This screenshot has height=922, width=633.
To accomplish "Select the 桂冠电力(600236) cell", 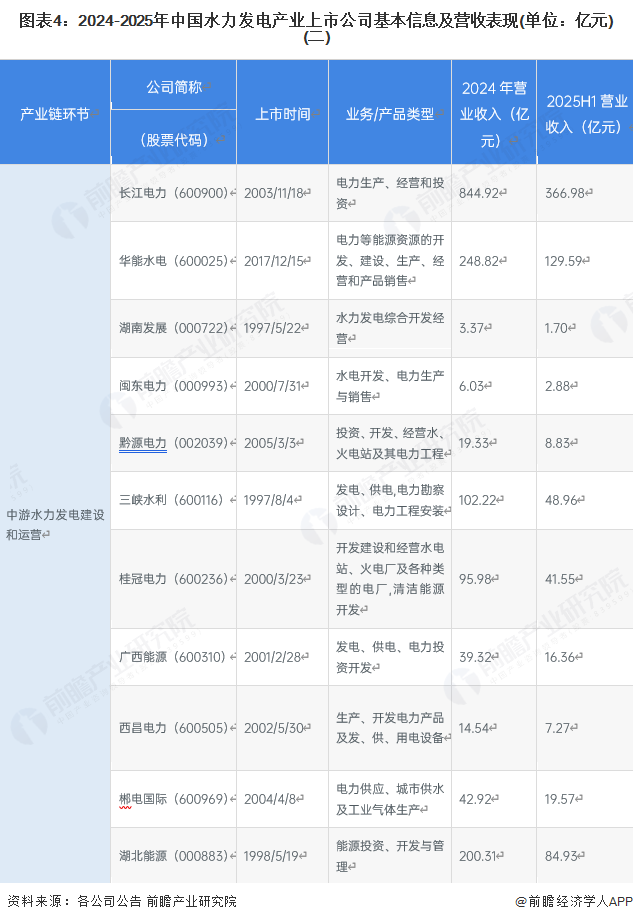I will tap(173, 579).
